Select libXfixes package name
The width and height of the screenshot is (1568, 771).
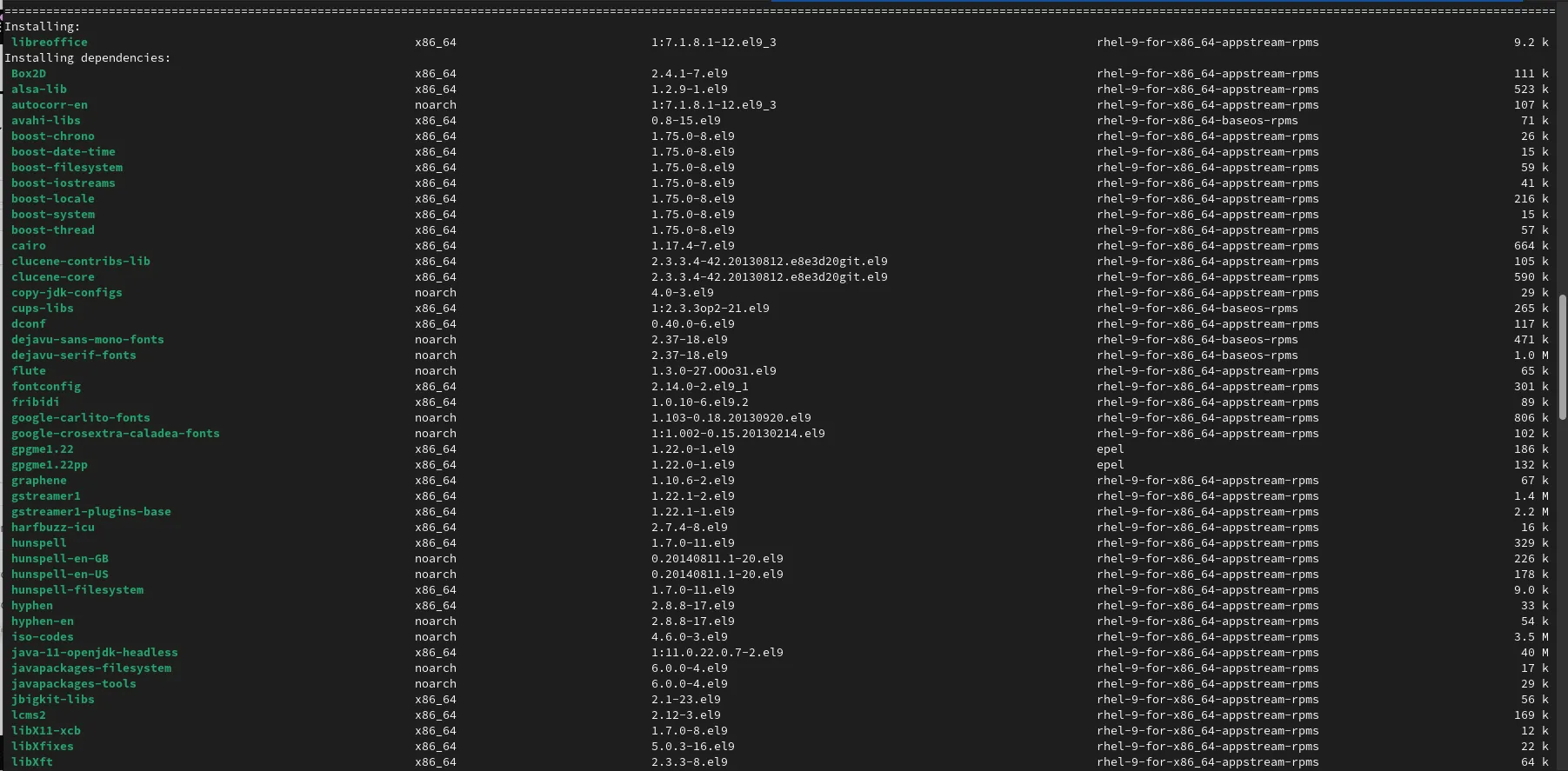[43, 746]
